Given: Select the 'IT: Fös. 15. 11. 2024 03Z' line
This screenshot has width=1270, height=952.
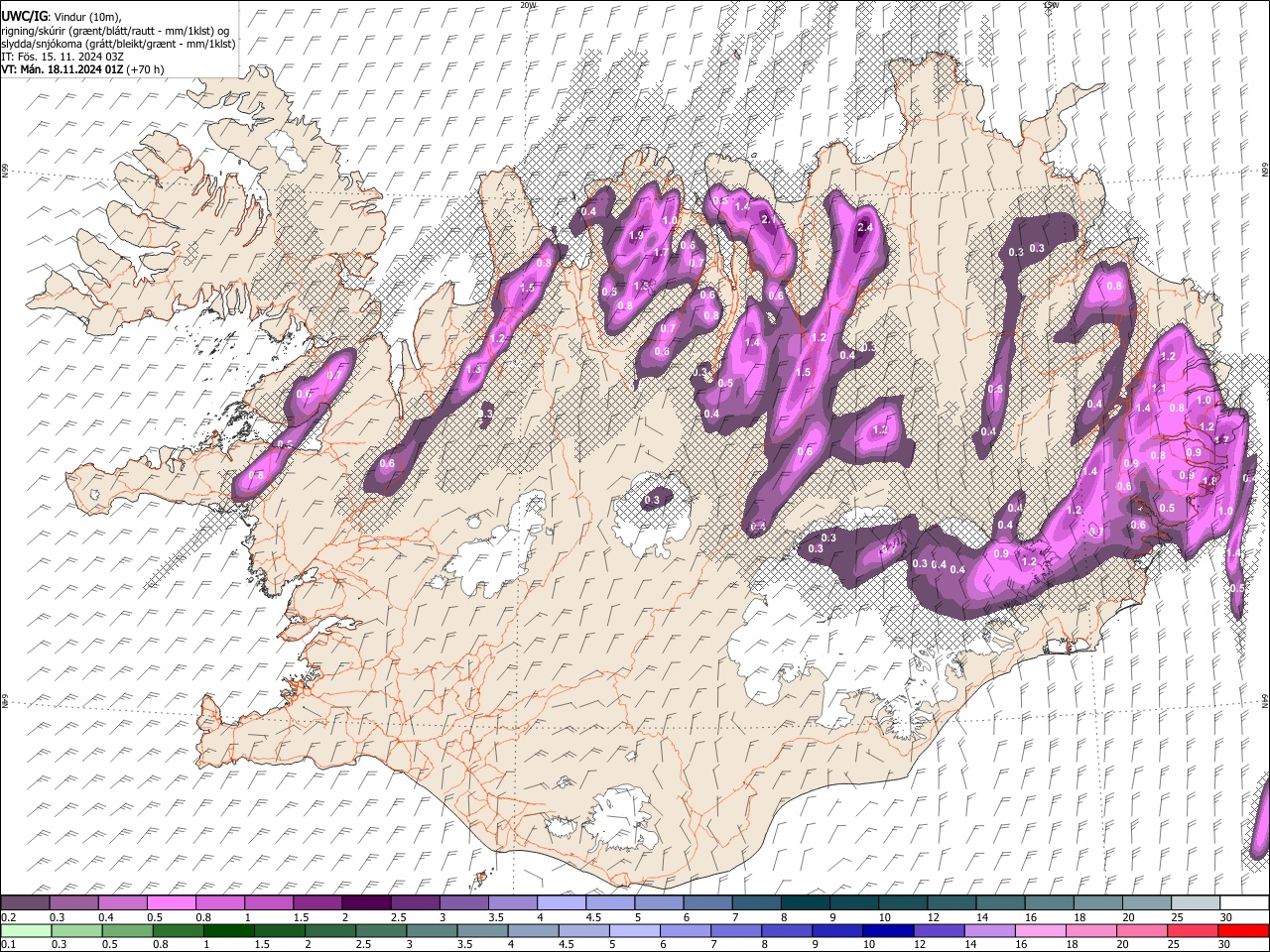Looking at the screenshot, I should pyautogui.click(x=63, y=57).
